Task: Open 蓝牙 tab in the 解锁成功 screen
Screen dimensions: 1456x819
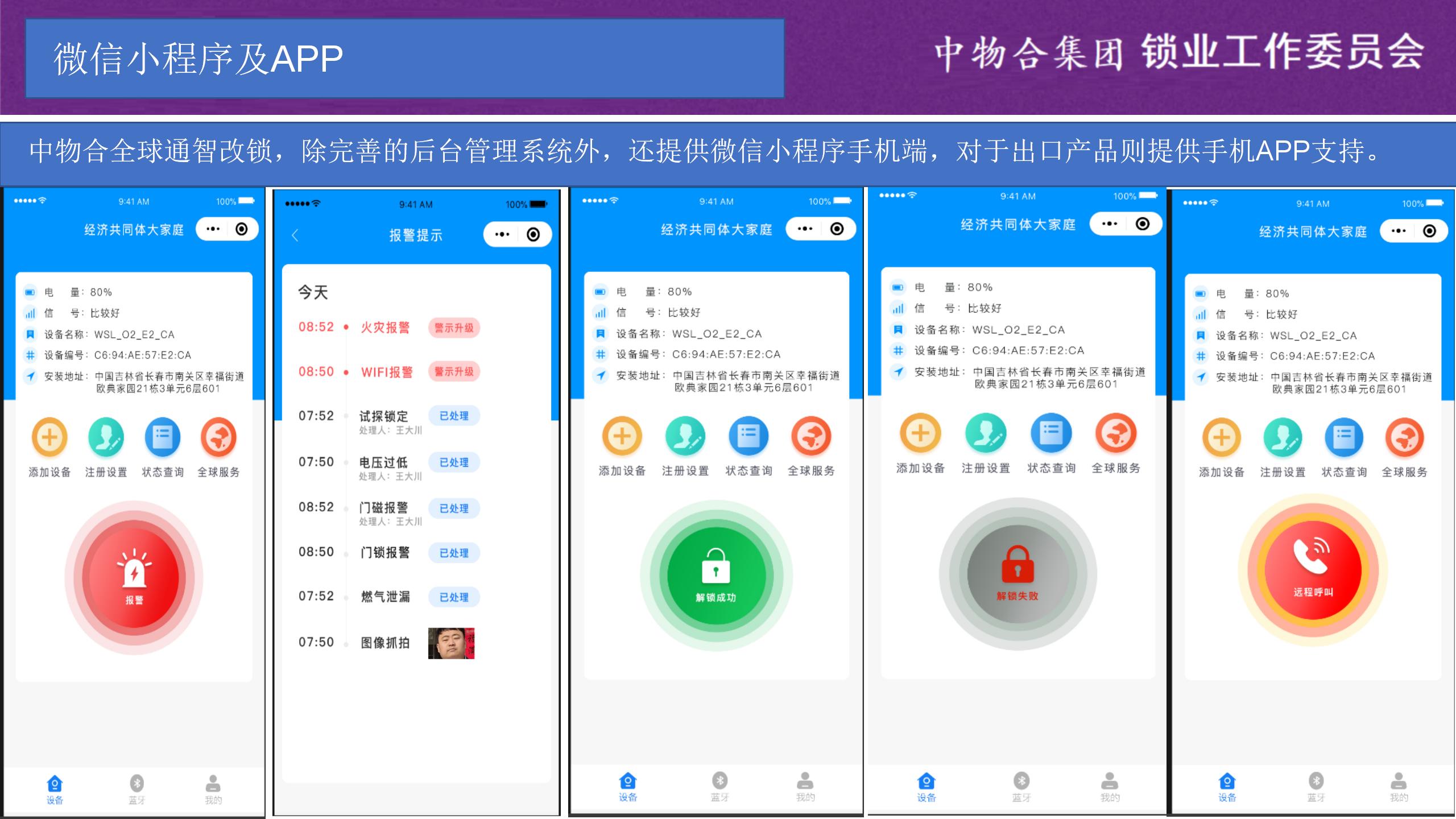Action: pos(719,787)
